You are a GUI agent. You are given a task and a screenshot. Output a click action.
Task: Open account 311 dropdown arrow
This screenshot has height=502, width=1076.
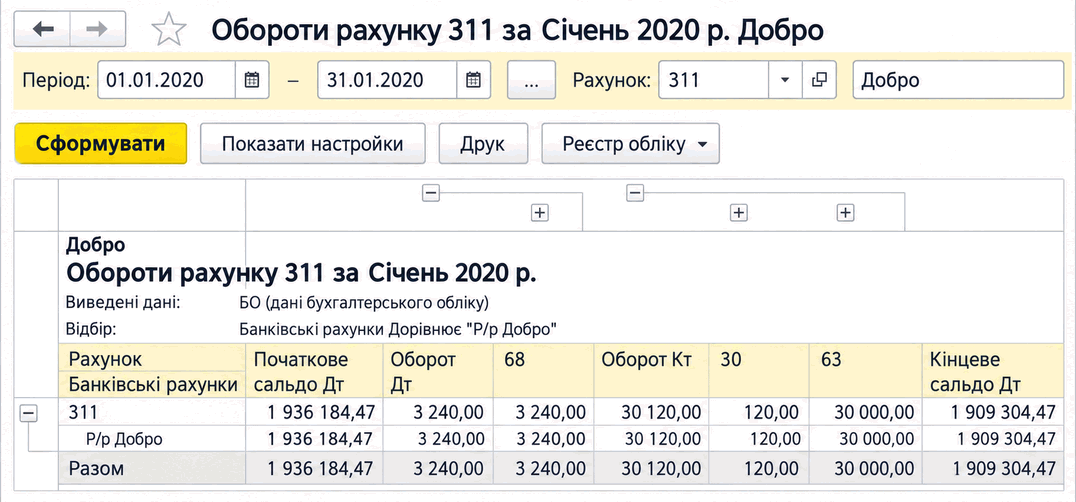tap(785, 80)
